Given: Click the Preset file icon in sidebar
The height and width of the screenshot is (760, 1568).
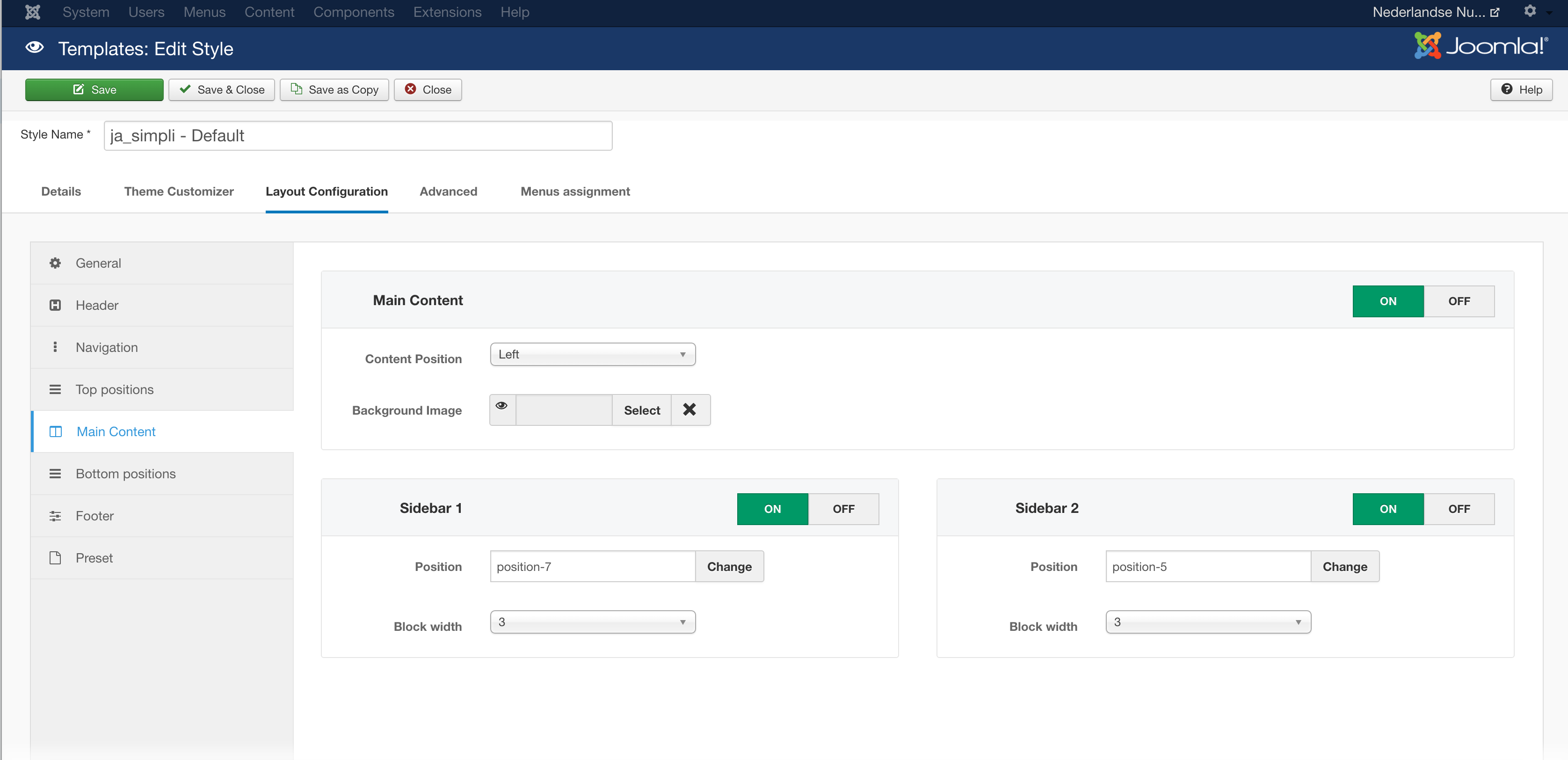Looking at the screenshot, I should [x=55, y=558].
